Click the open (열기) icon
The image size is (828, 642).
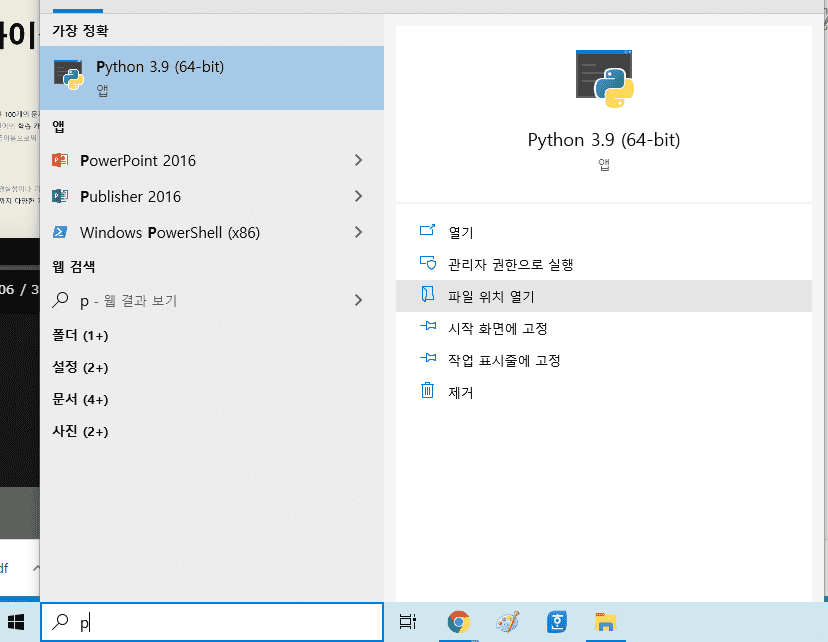point(427,230)
